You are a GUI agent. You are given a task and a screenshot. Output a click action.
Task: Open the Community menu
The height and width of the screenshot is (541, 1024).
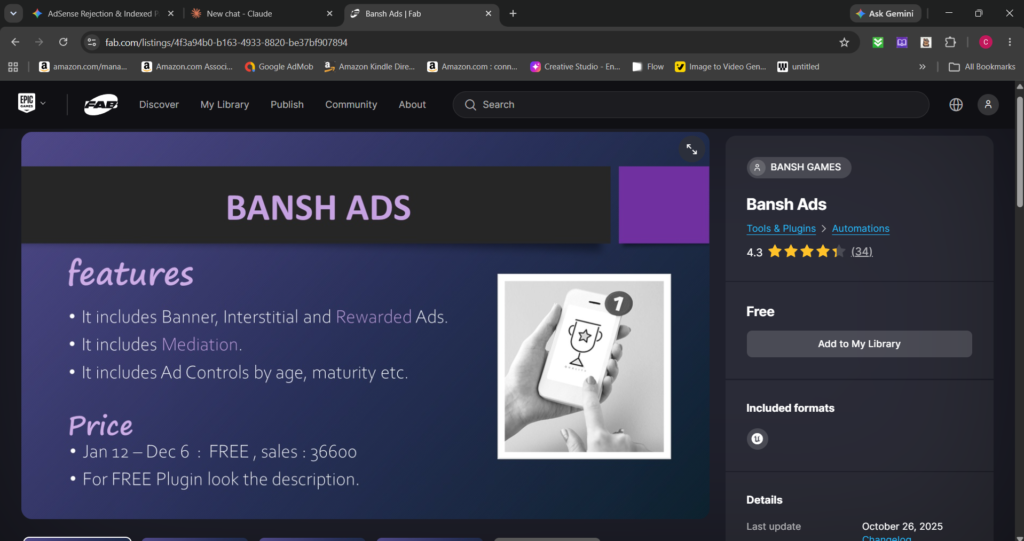[x=351, y=105]
